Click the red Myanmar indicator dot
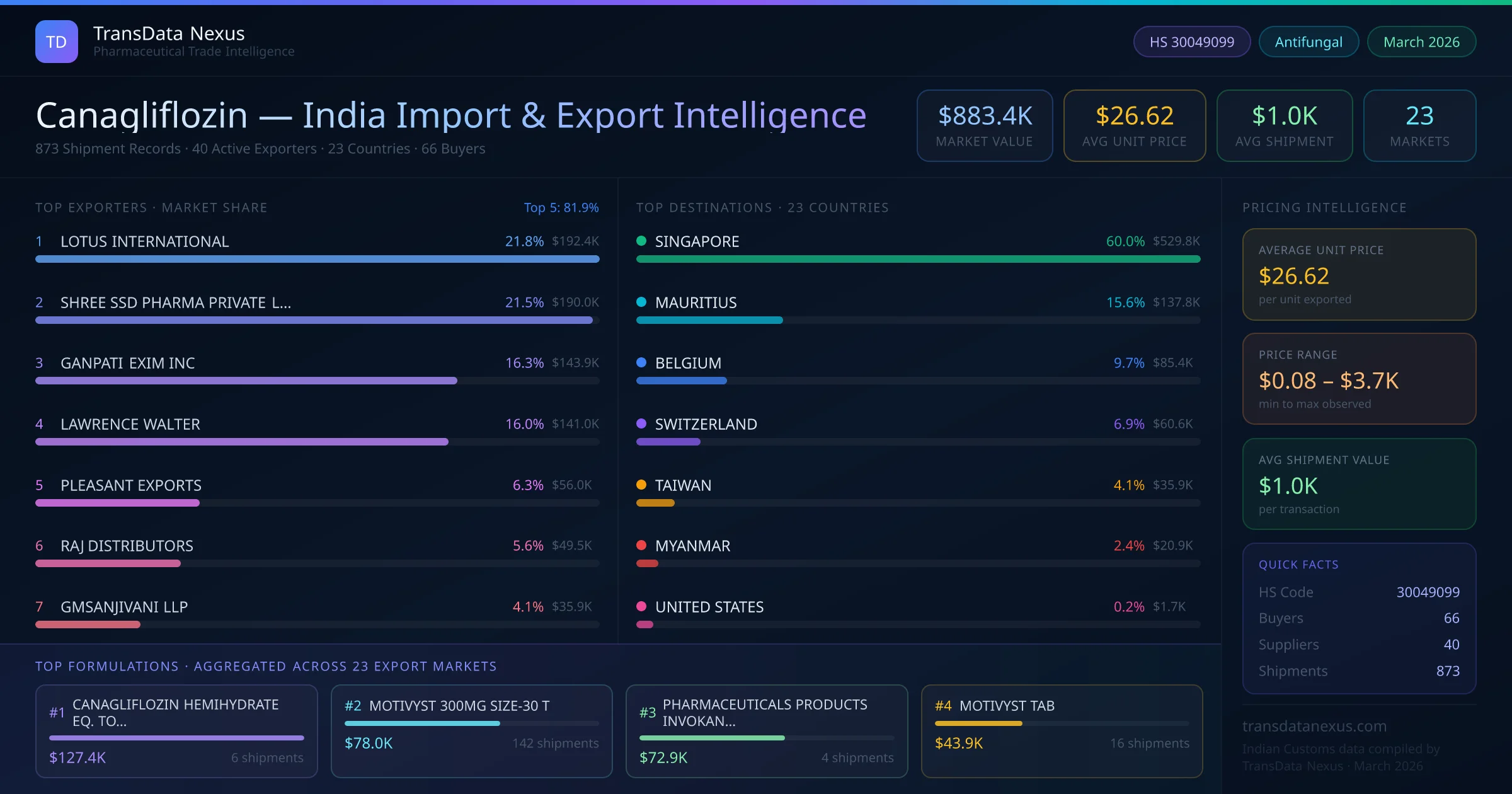Image resolution: width=1512 pixels, height=794 pixels. coord(641,546)
